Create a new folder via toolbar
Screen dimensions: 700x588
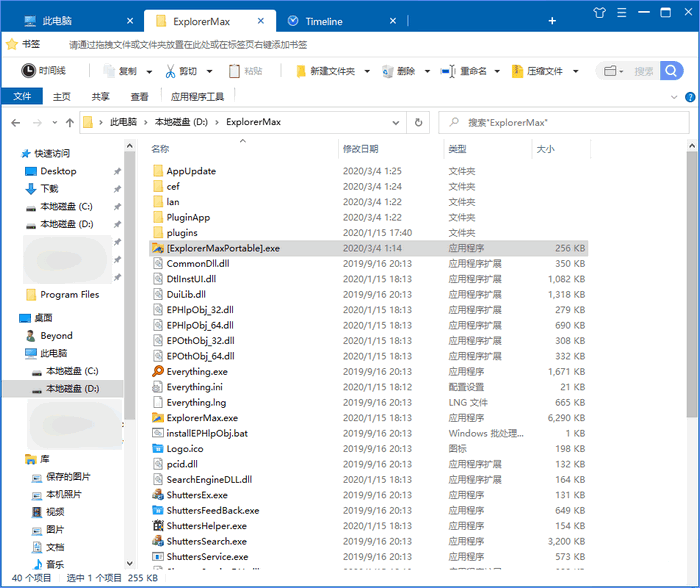coord(325,71)
